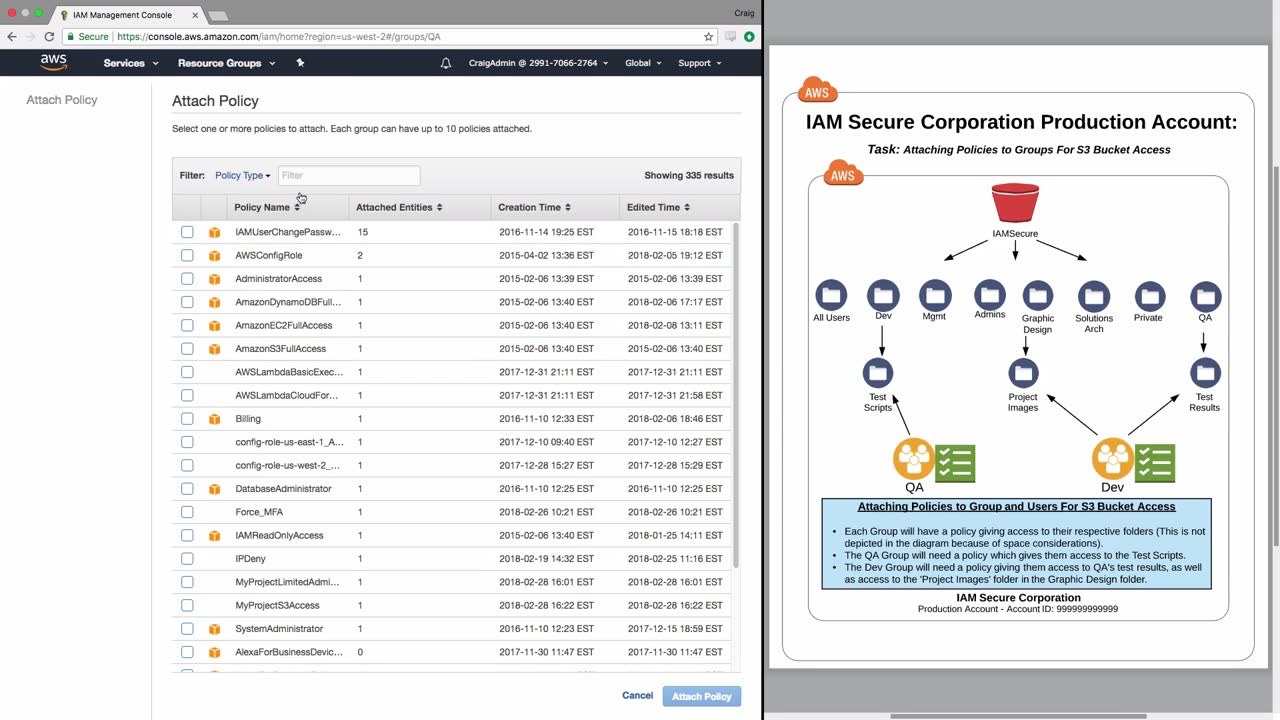Tick the AmazonDynamoDBFull policy checkbox
Image resolution: width=1280 pixels, height=720 pixels.
[187, 302]
